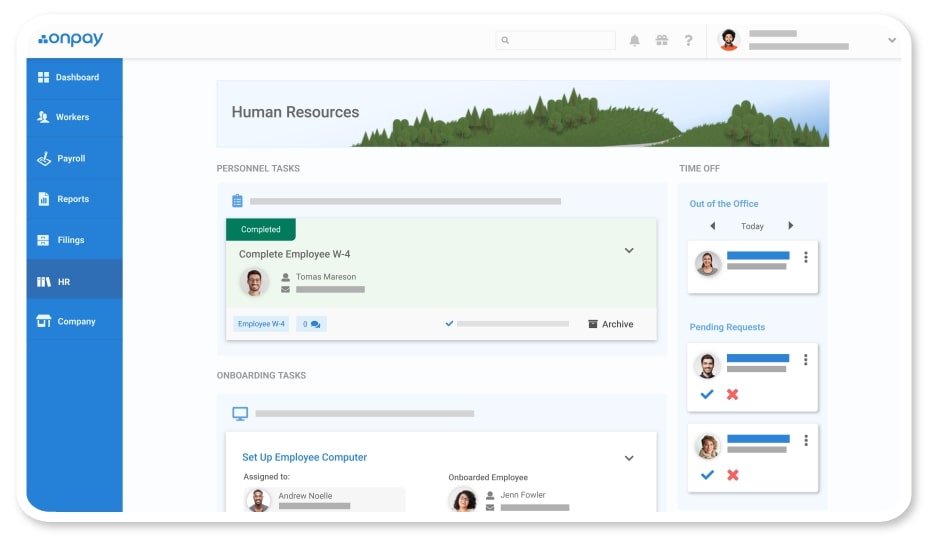Open three-dot menu on Out of Office card
The height and width of the screenshot is (536, 928).
coord(806,258)
